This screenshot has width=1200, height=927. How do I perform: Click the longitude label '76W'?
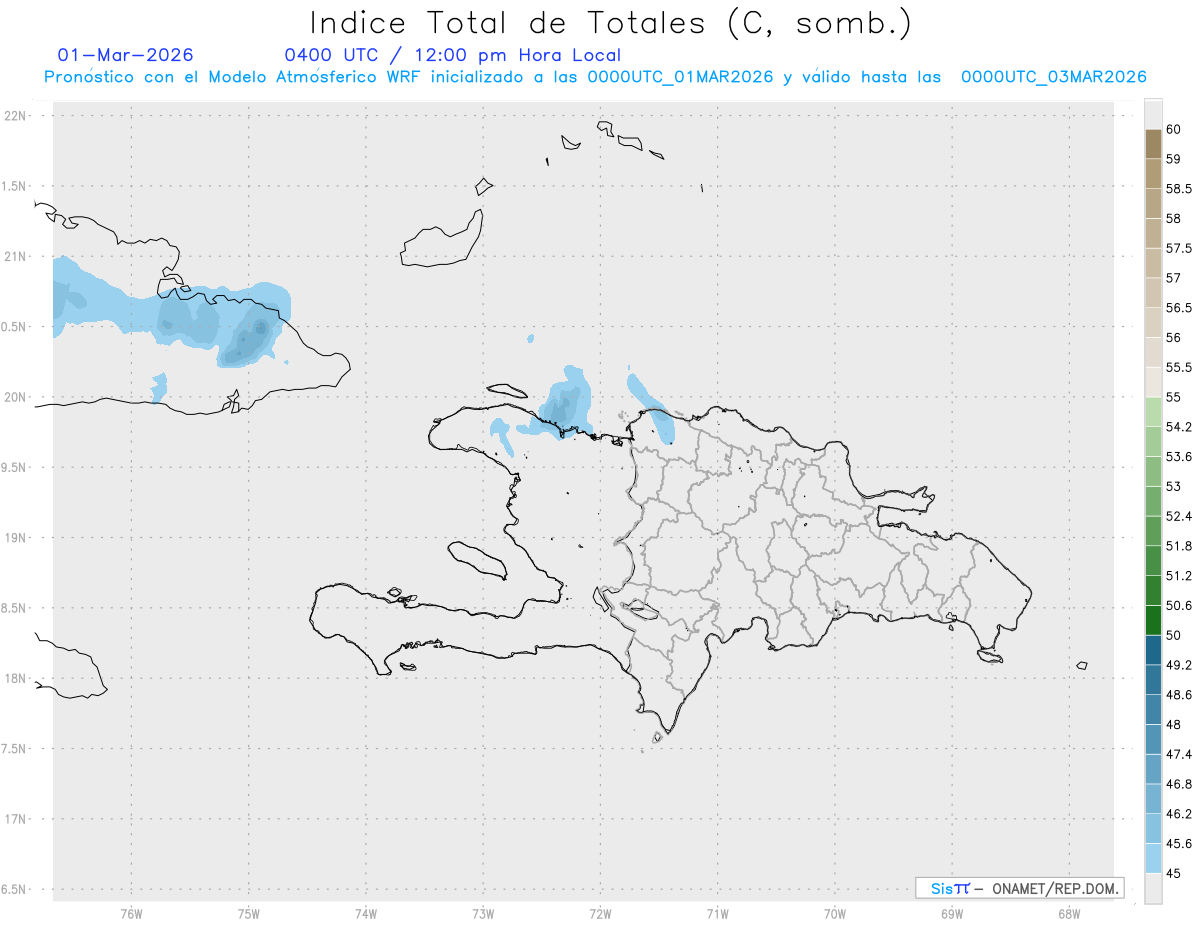pos(131,913)
